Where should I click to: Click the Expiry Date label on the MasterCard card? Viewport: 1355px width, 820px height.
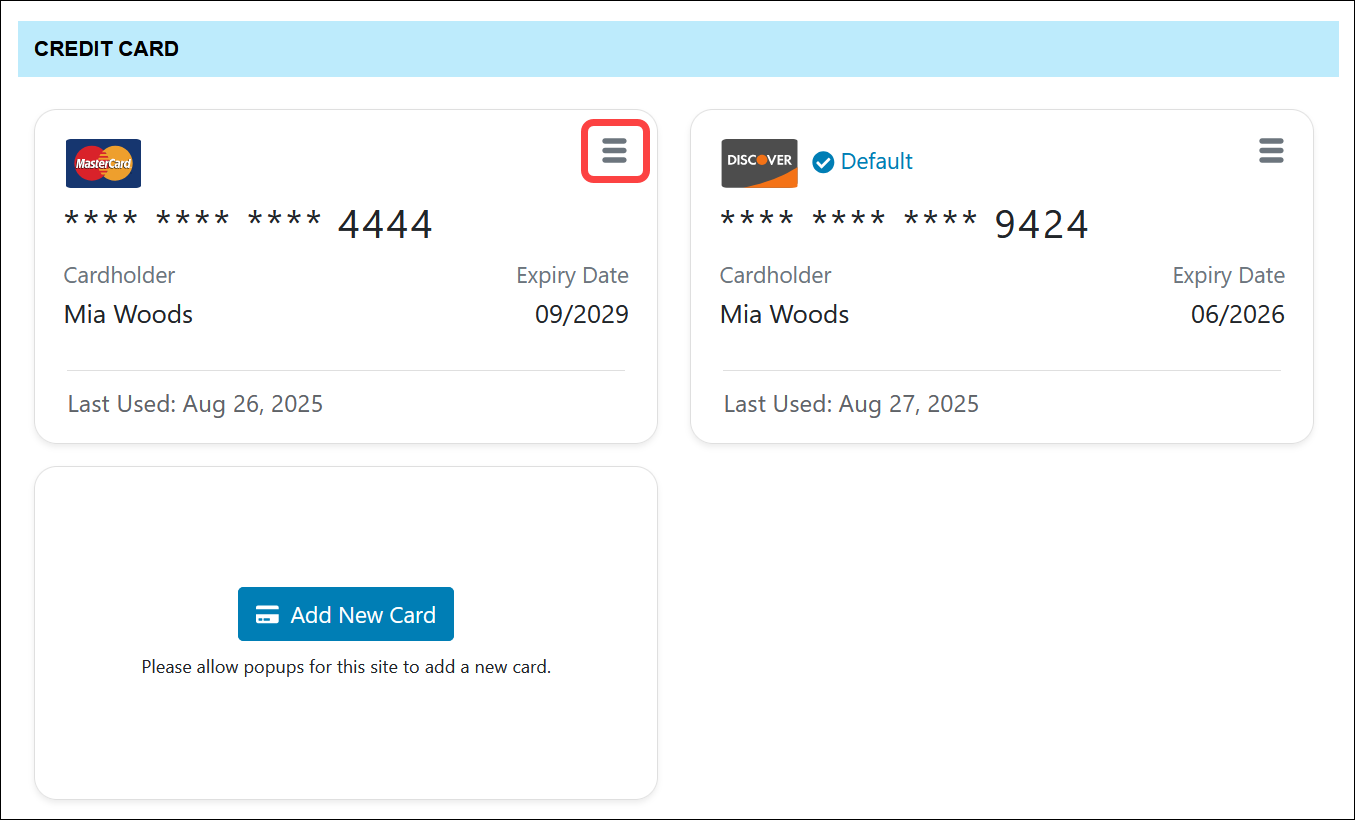point(572,276)
